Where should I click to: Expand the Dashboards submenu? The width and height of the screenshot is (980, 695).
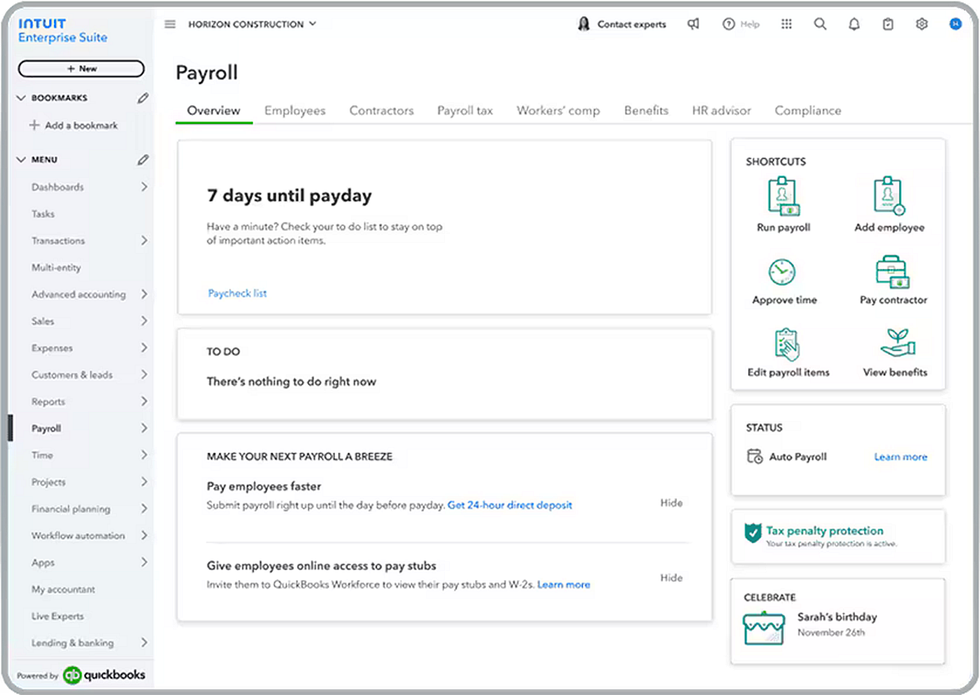[144, 187]
